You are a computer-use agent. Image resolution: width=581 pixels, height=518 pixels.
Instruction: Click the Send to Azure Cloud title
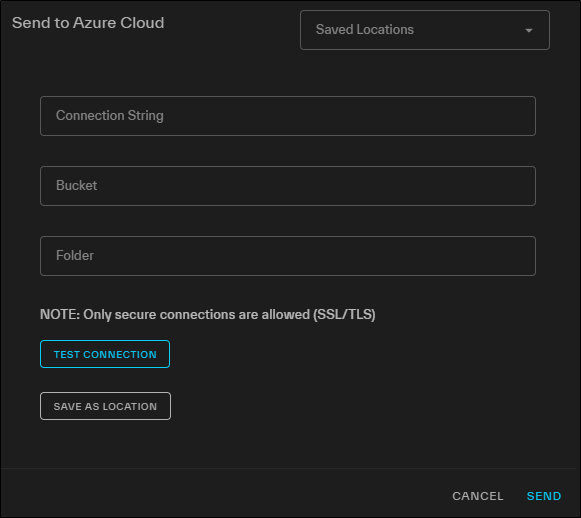point(88,23)
